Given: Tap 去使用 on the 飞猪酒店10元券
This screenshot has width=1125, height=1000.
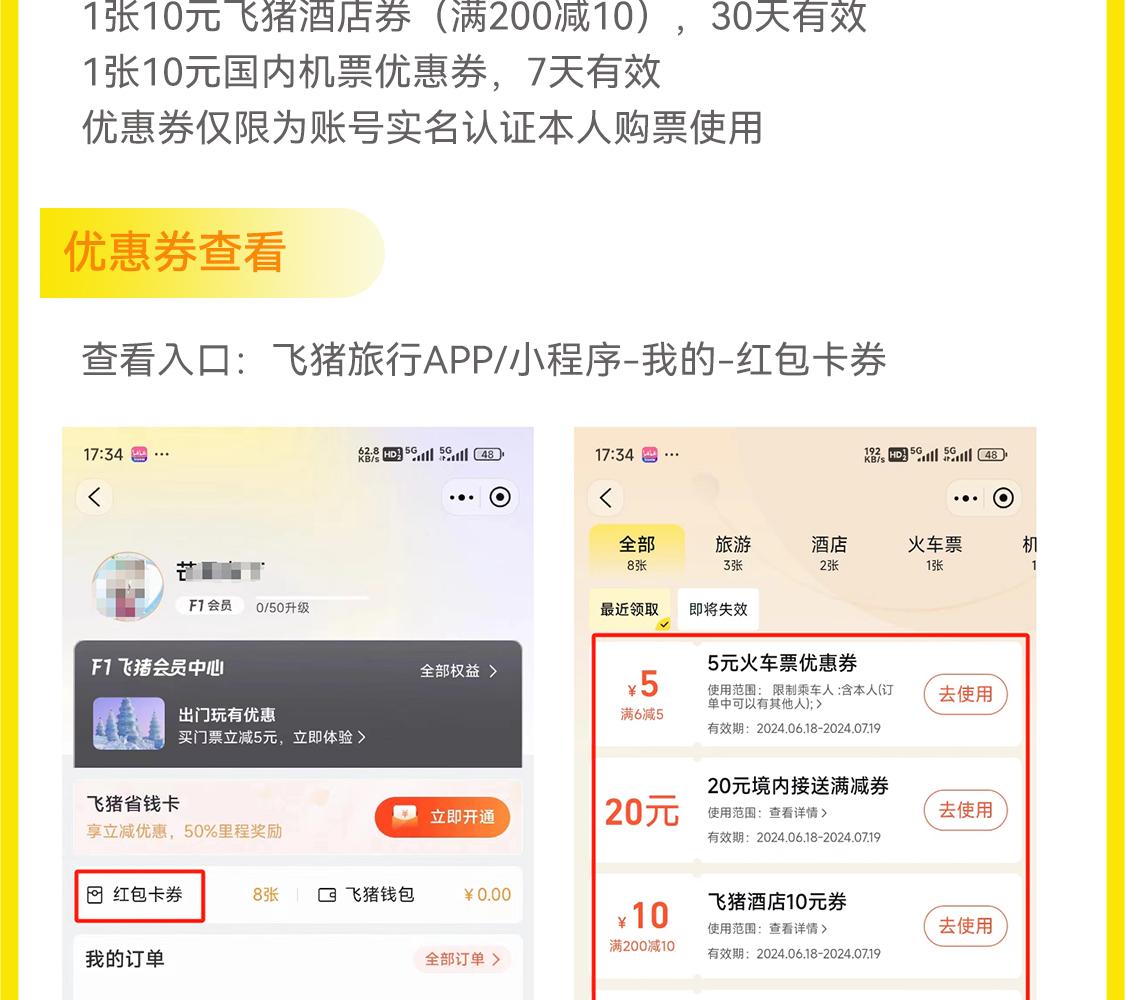Looking at the screenshot, I should (965, 926).
